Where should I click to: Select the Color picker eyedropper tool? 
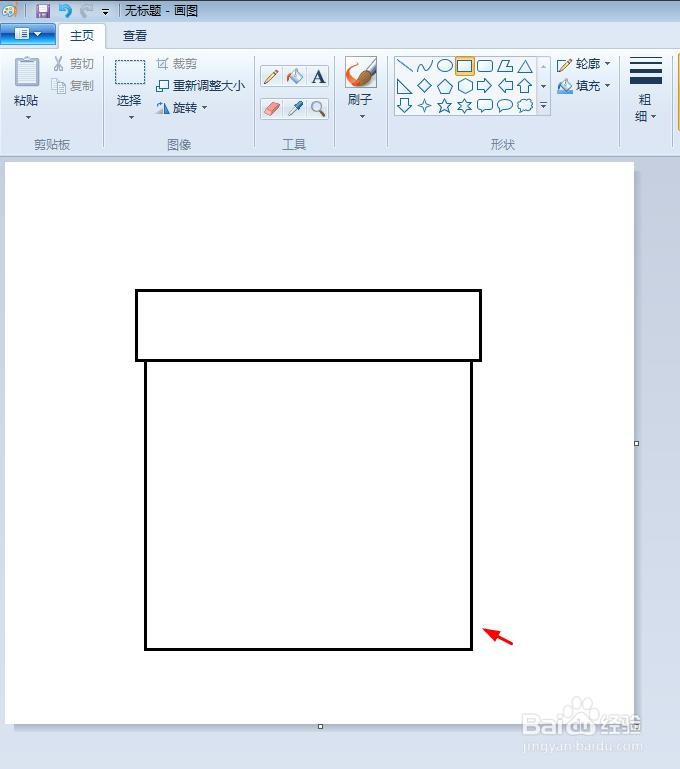pyautogui.click(x=295, y=108)
